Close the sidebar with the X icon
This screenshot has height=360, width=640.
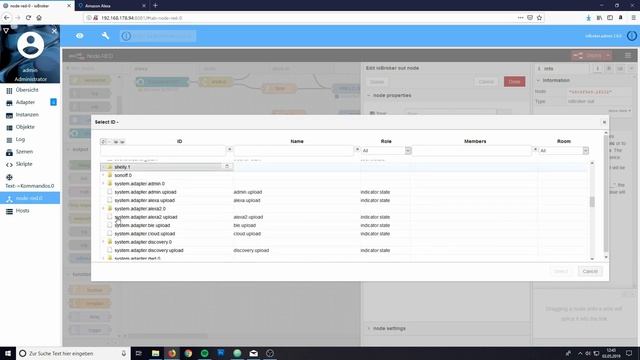click(54, 31)
